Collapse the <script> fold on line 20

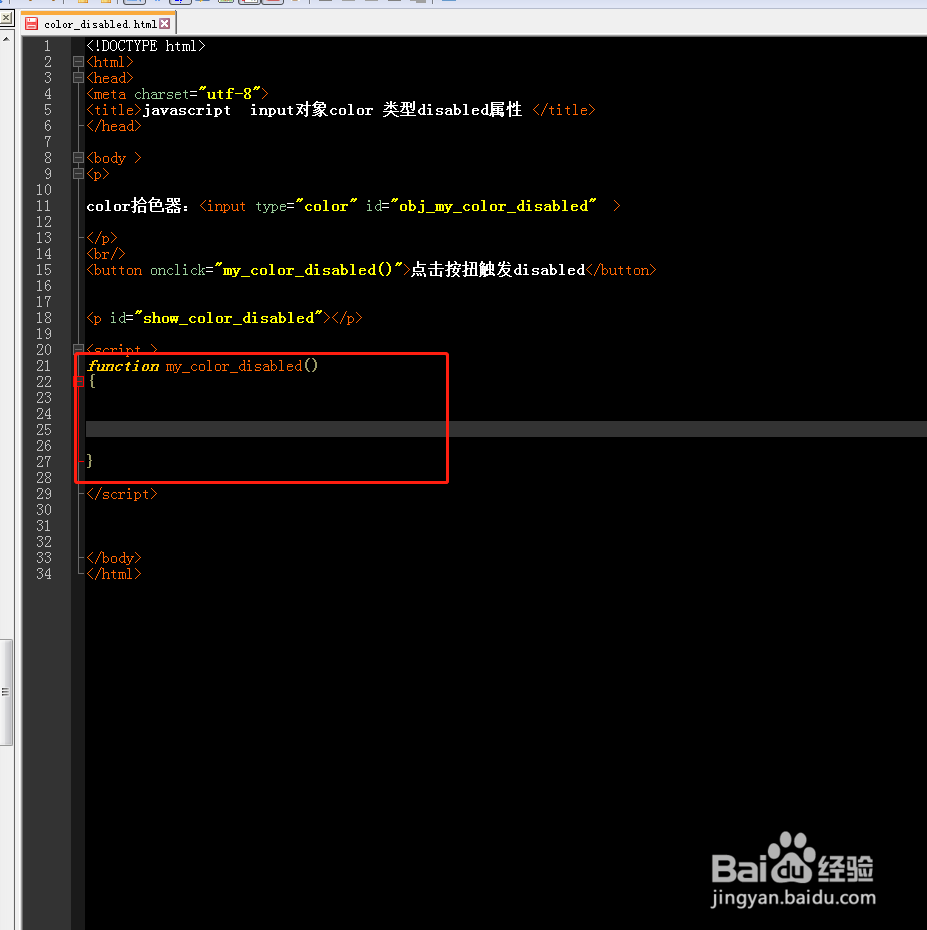coord(78,349)
